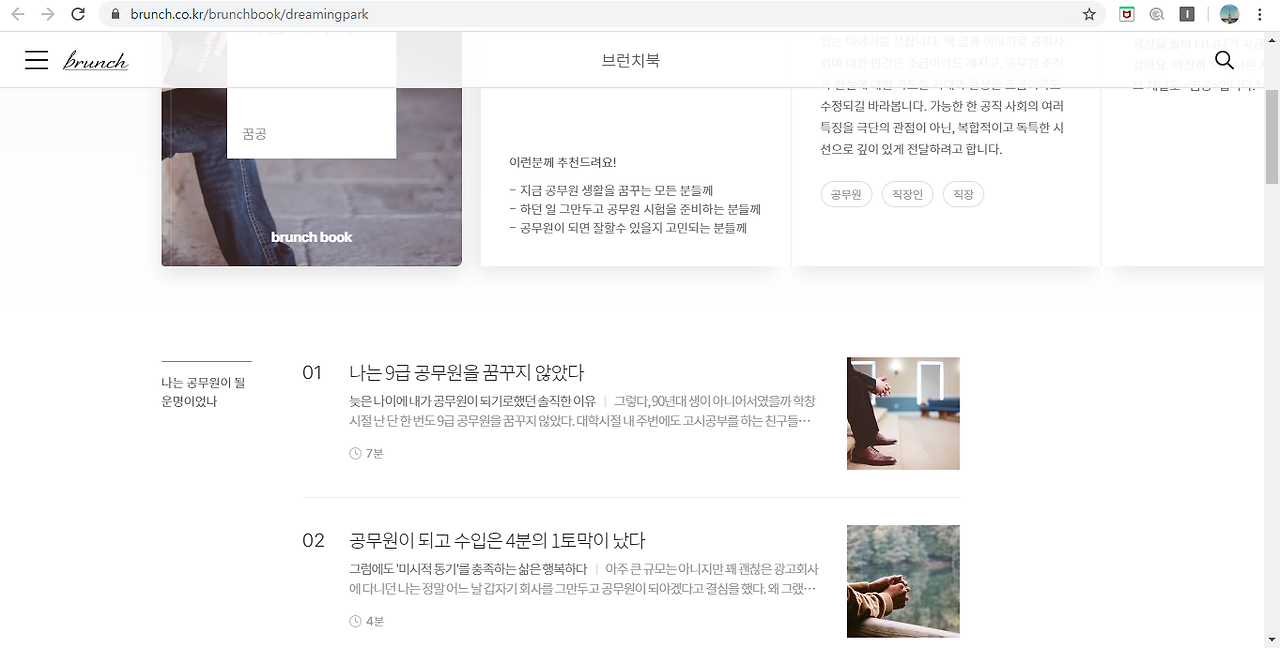Click article number 01
1280x648 pixels.
[312, 373]
